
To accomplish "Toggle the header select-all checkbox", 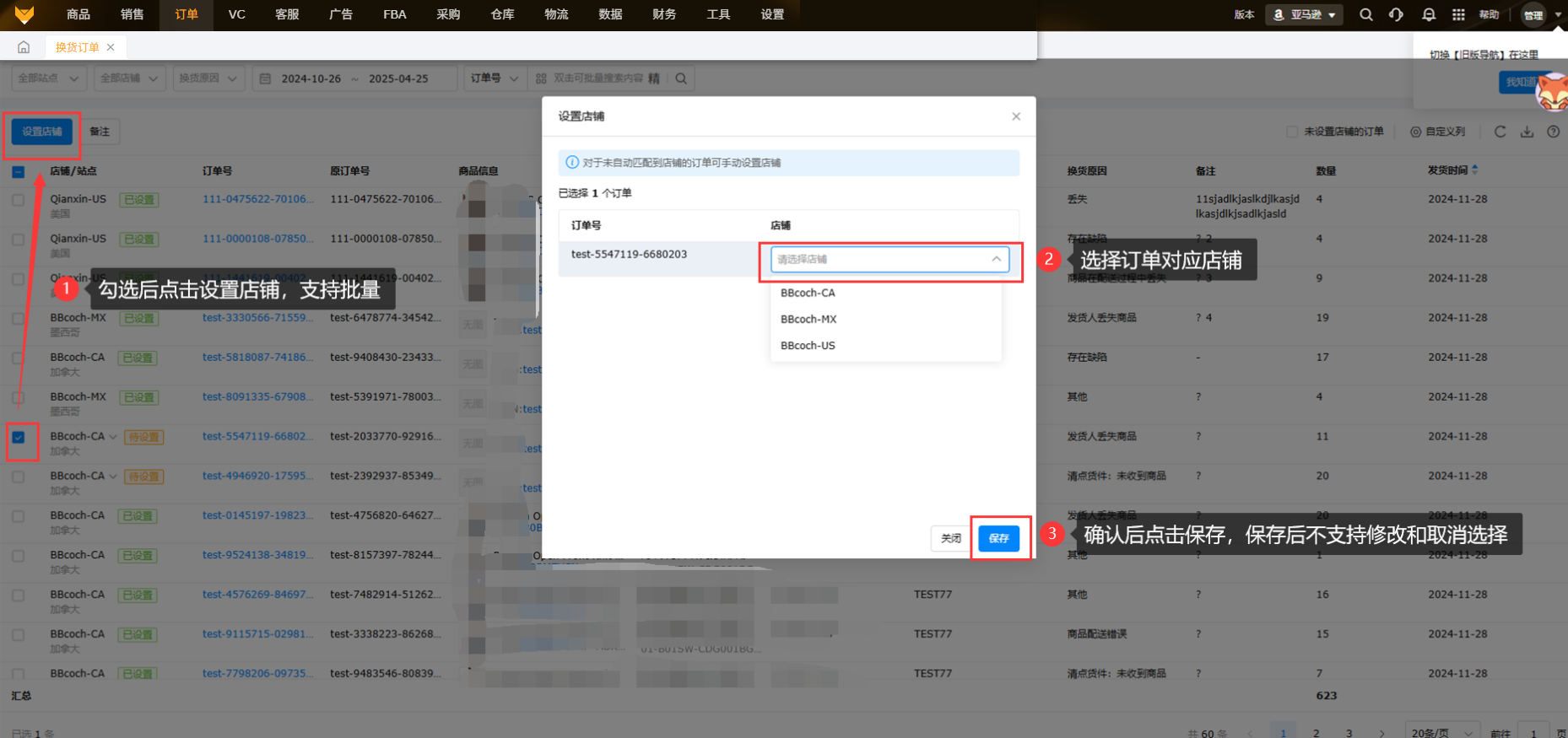I will [19, 172].
